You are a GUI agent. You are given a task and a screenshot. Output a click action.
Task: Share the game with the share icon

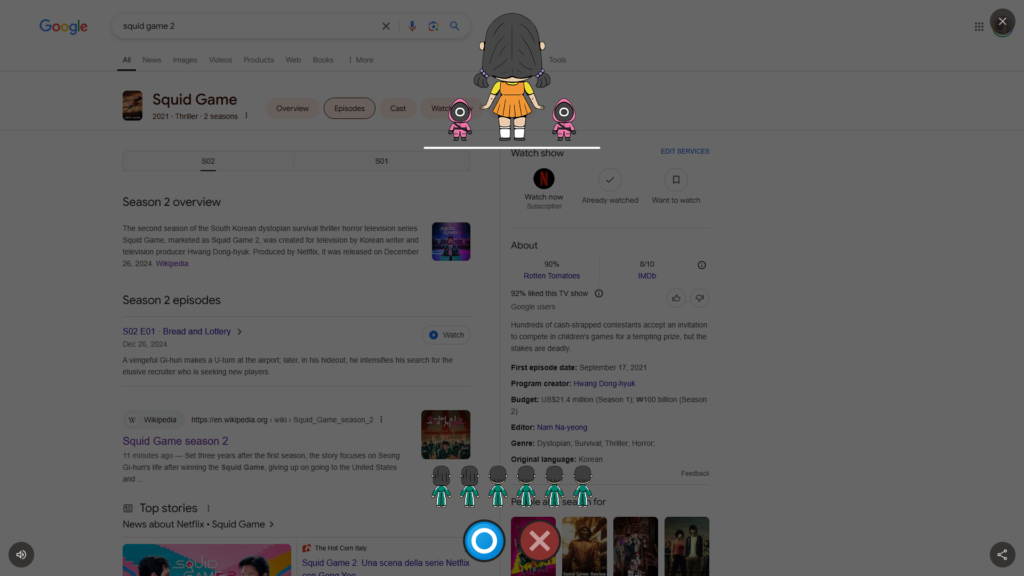coord(1002,554)
